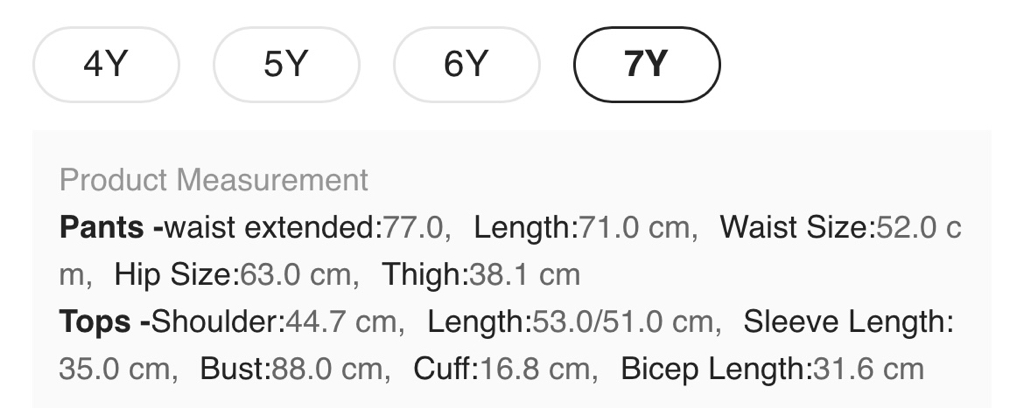Click the Sleeve Length label
1024x408 pixels.
849,322
